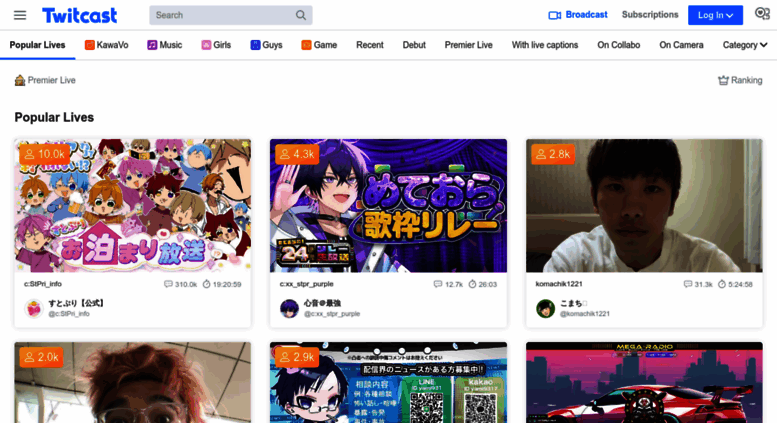The height and width of the screenshot is (423, 777).
Task: Click the 10.0k viewers badge
Action: coord(44,155)
